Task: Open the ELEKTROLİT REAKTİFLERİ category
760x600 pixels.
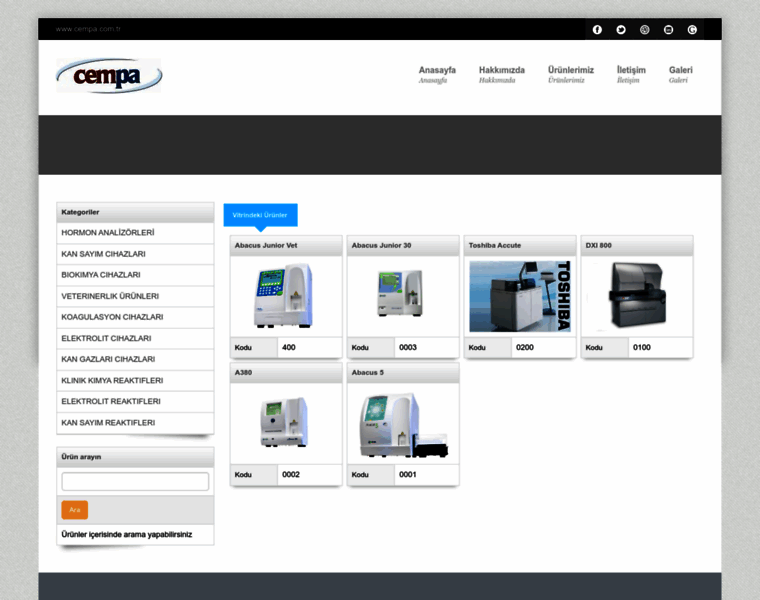Action: tap(111, 402)
